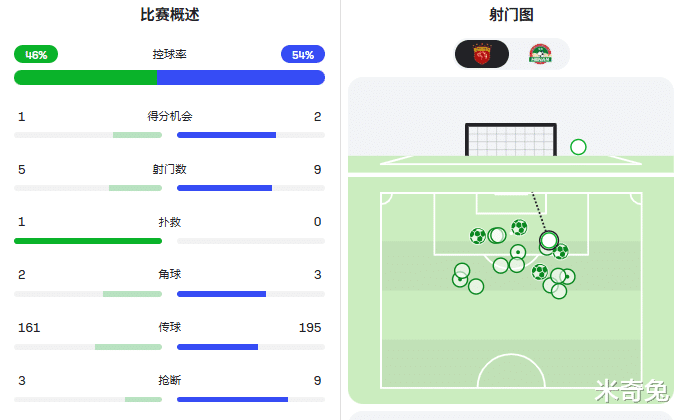Image resolution: width=682 pixels, height=420 pixels.
Task: Select the red Shanghai Port team crest
Action: pyautogui.click(x=481, y=54)
